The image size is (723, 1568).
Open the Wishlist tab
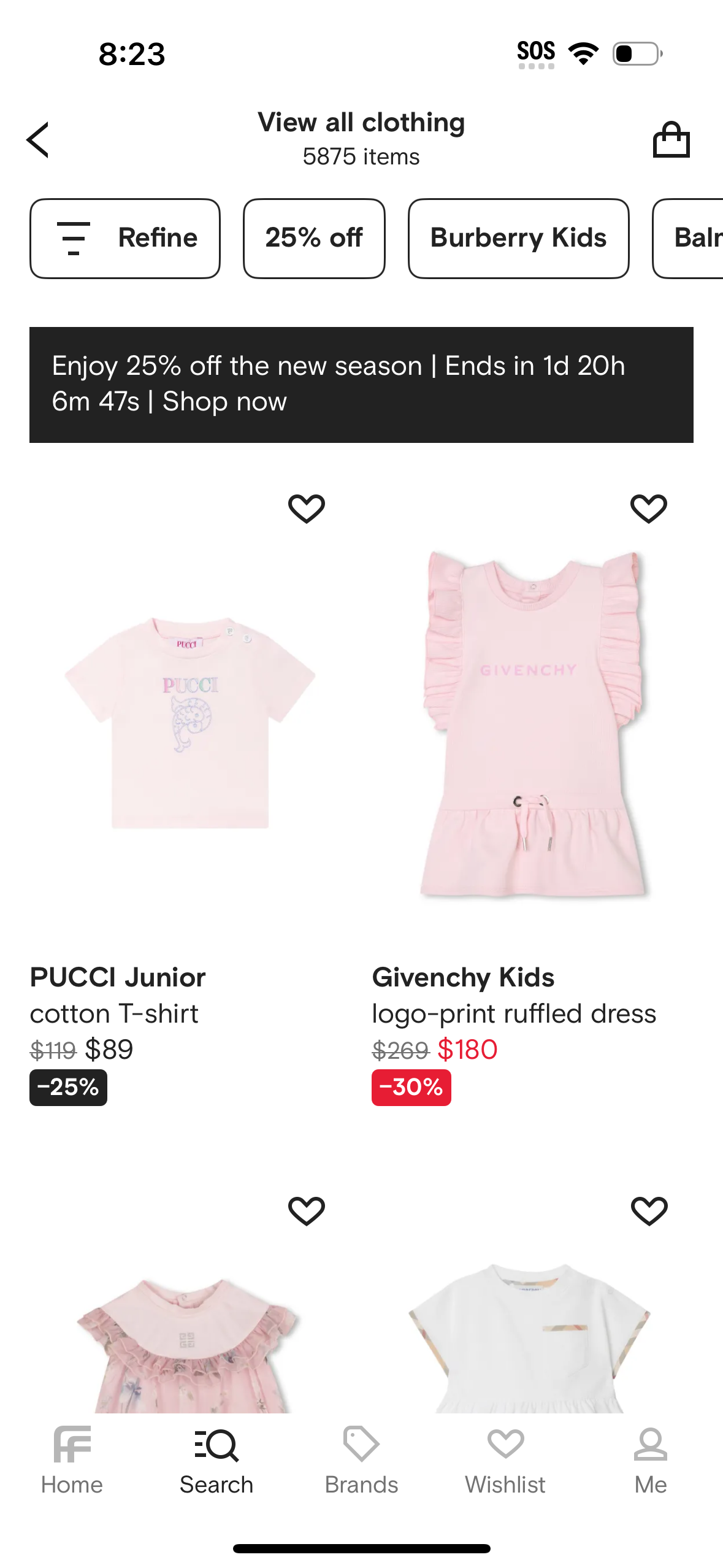(x=505, y=1460)
